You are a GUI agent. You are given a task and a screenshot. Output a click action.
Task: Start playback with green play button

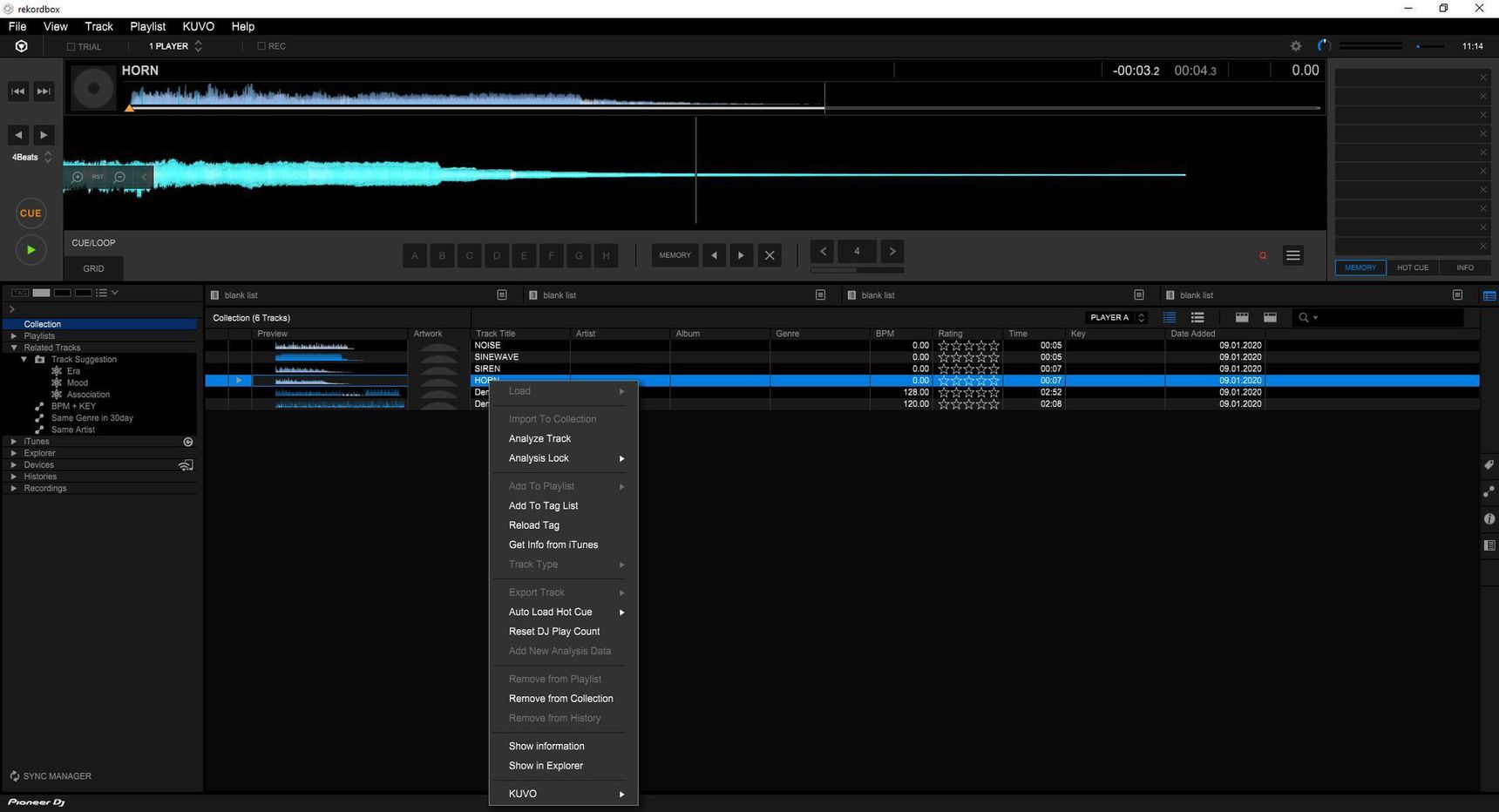(x=31, y=250)
